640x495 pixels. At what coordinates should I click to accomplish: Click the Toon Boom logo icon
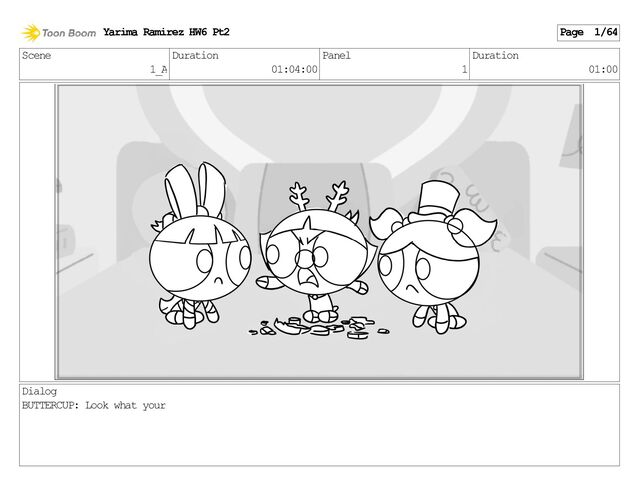pyautogui.click(x=31, y=33)
